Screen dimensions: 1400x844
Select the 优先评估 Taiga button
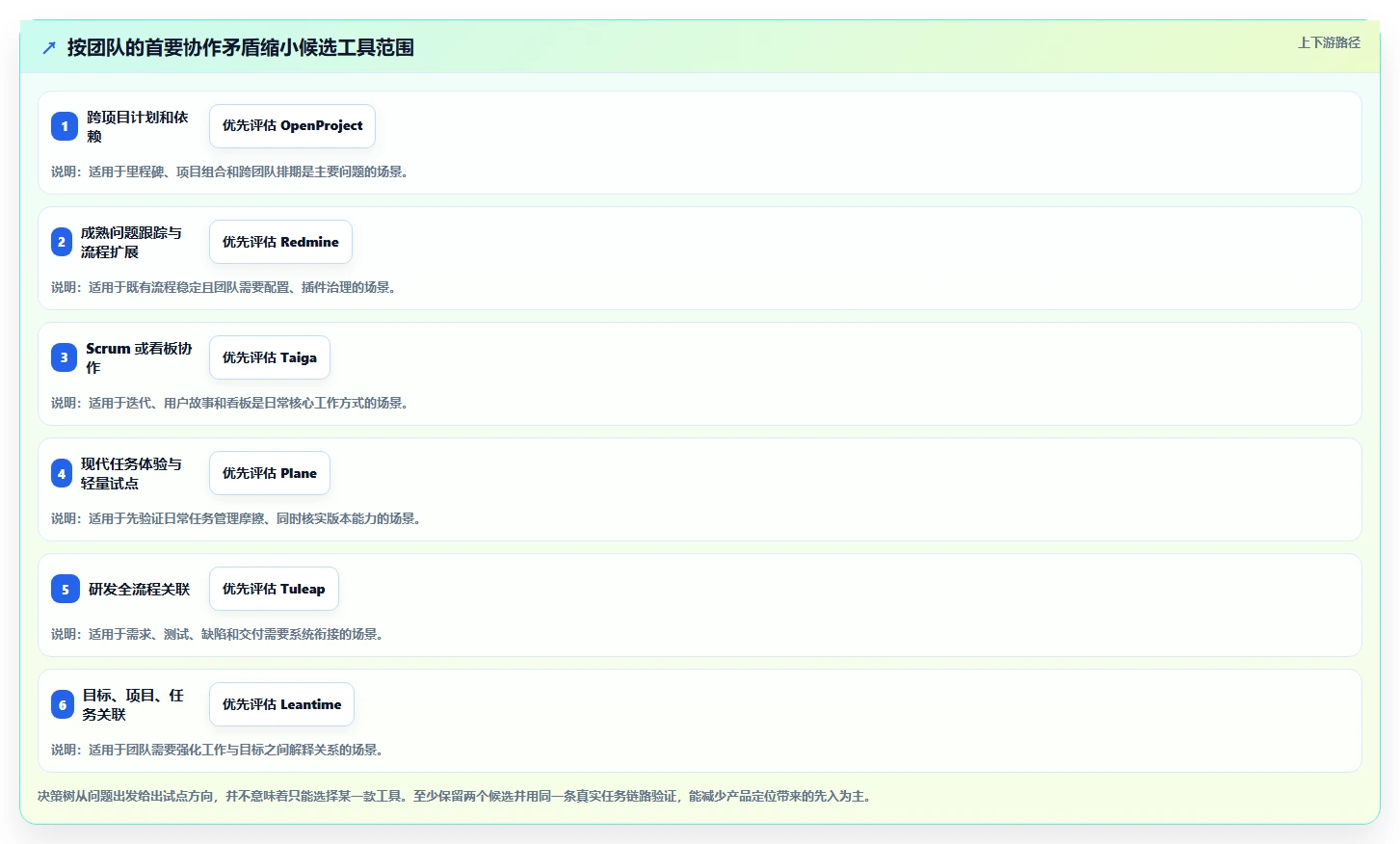(x=270, y=357)
